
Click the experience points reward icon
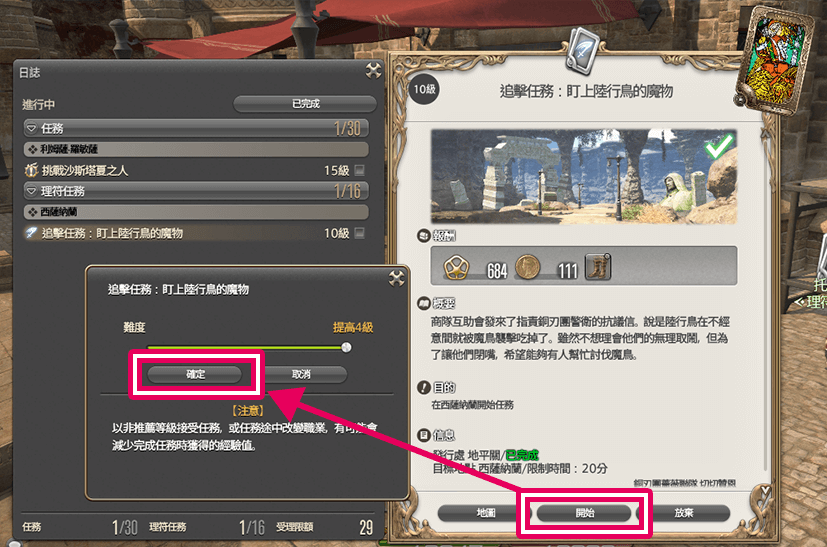(x=456, y=267)
